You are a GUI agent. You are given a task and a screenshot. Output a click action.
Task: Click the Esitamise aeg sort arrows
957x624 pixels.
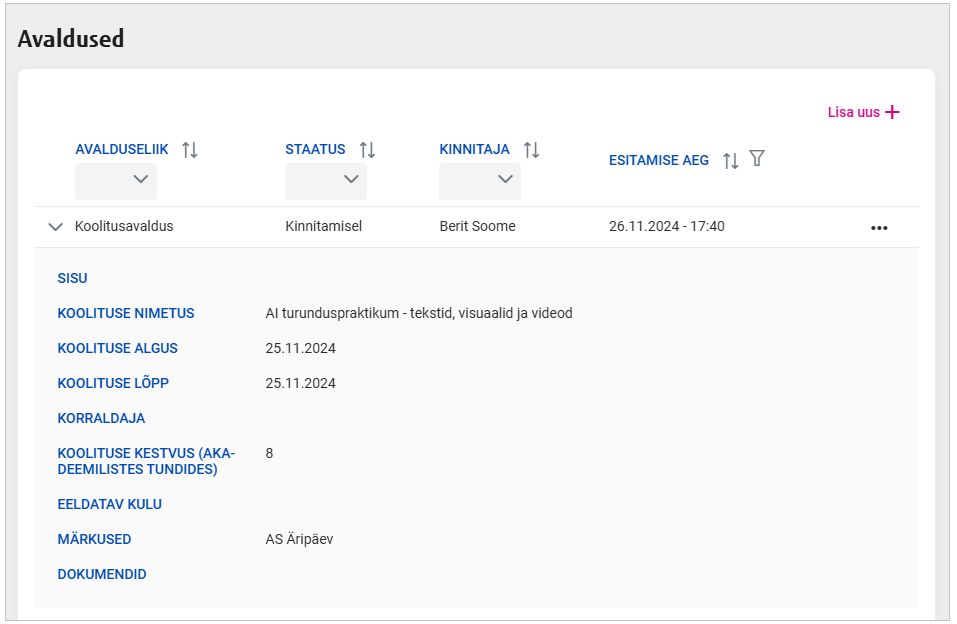pos(730,160)
